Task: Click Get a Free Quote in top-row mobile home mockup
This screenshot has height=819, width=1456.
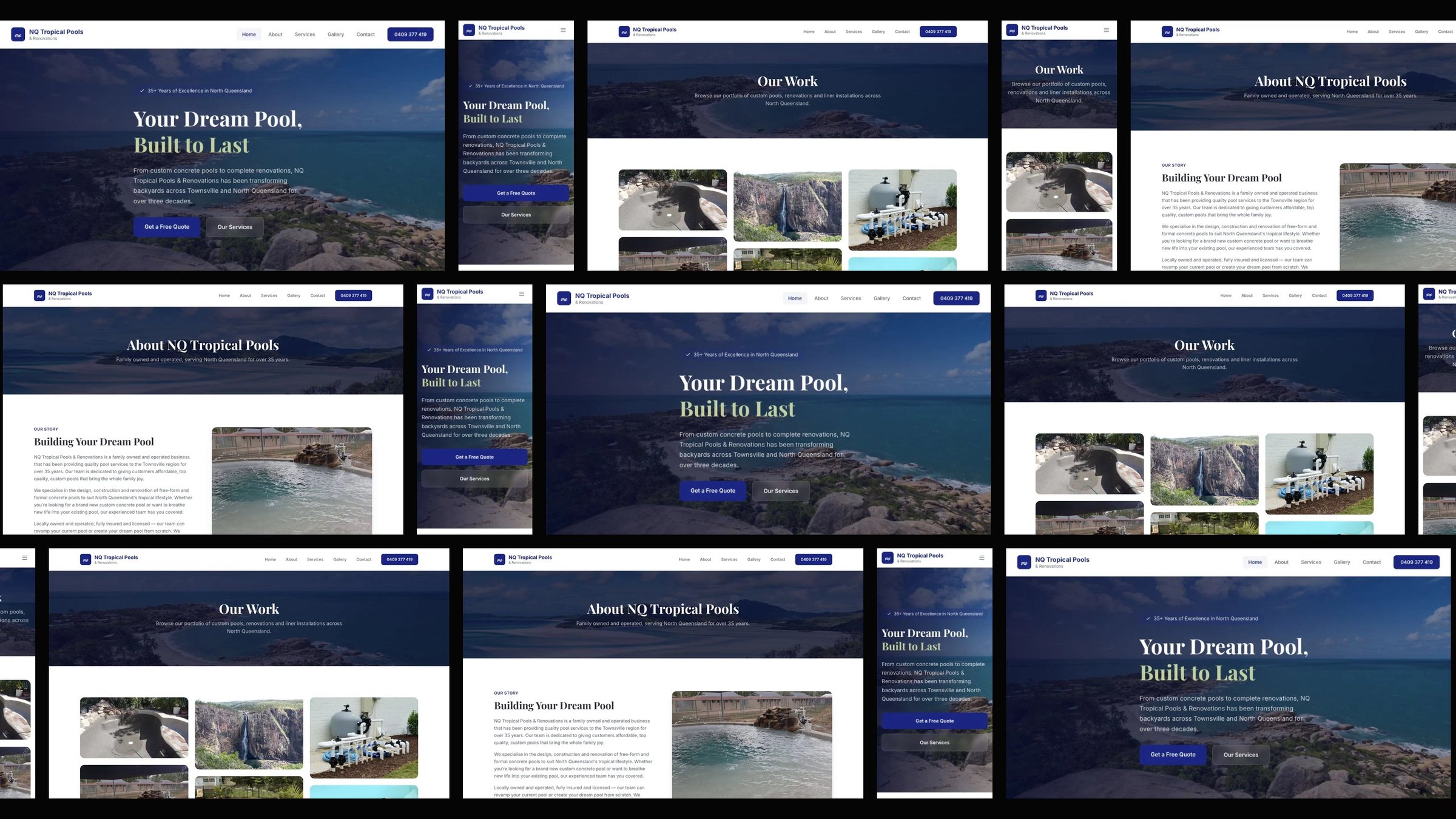Action: click(x=516, y=193)
